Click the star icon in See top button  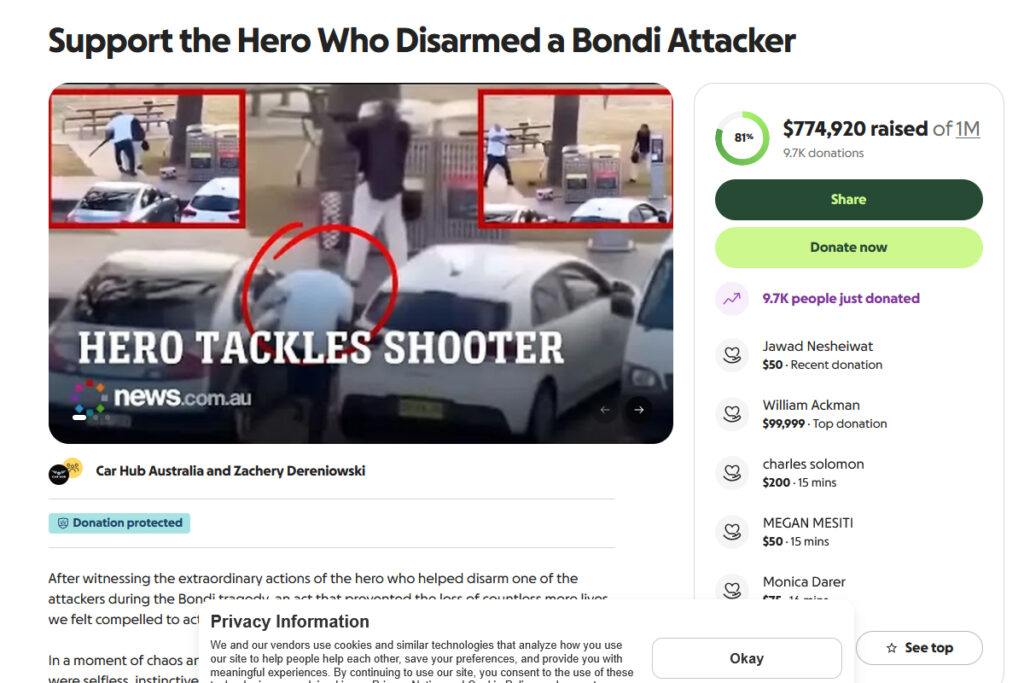(891, 648)
